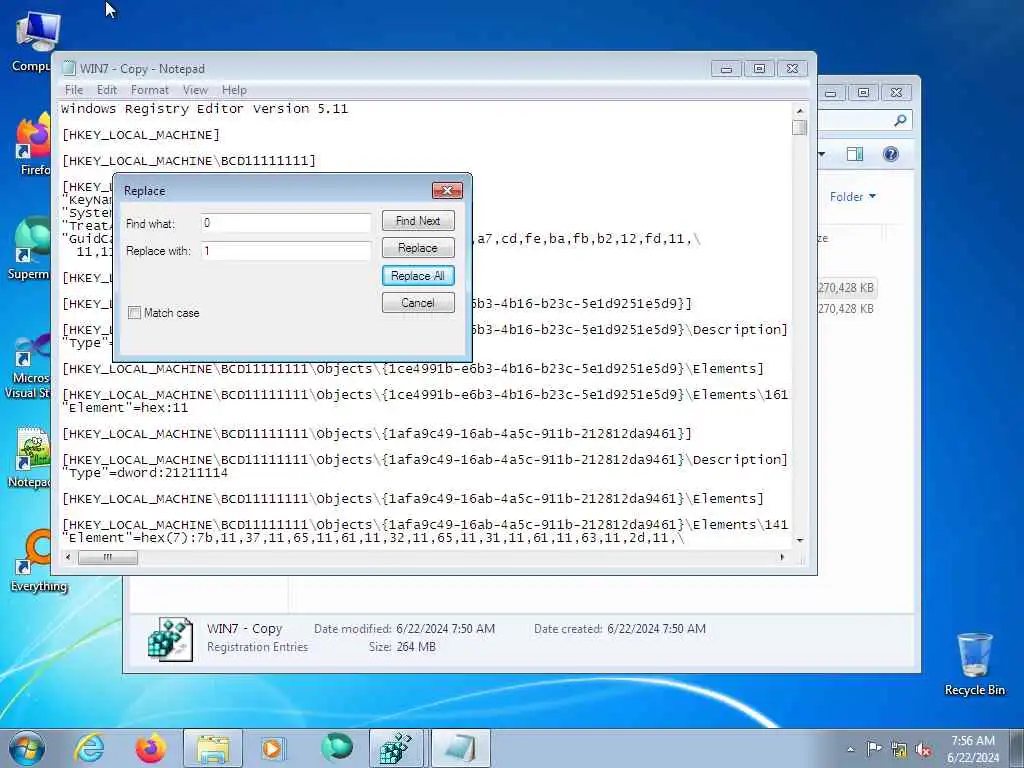Enable the Match case checkbox
Image resolution: width=1024 pixels, height=768 pixels.
coord(135,313)
